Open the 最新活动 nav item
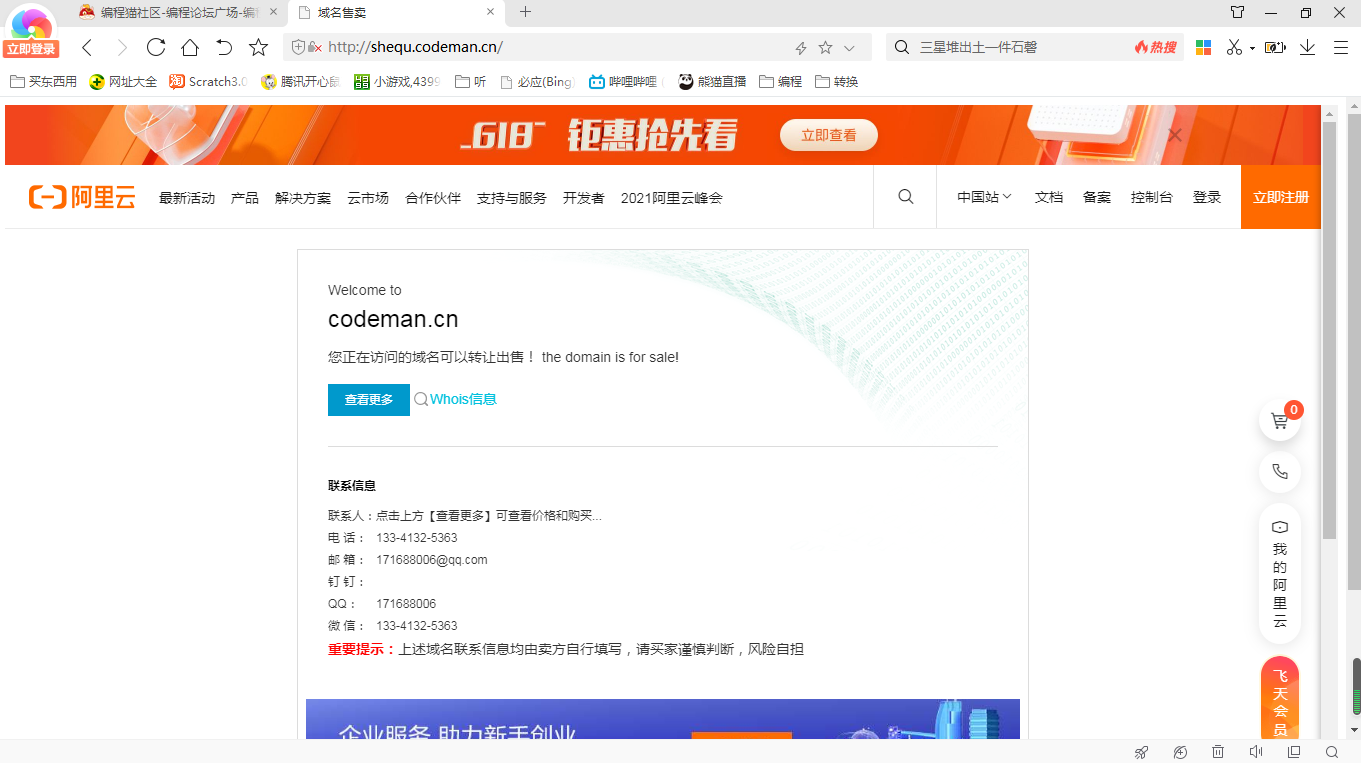 pos(187,198)
